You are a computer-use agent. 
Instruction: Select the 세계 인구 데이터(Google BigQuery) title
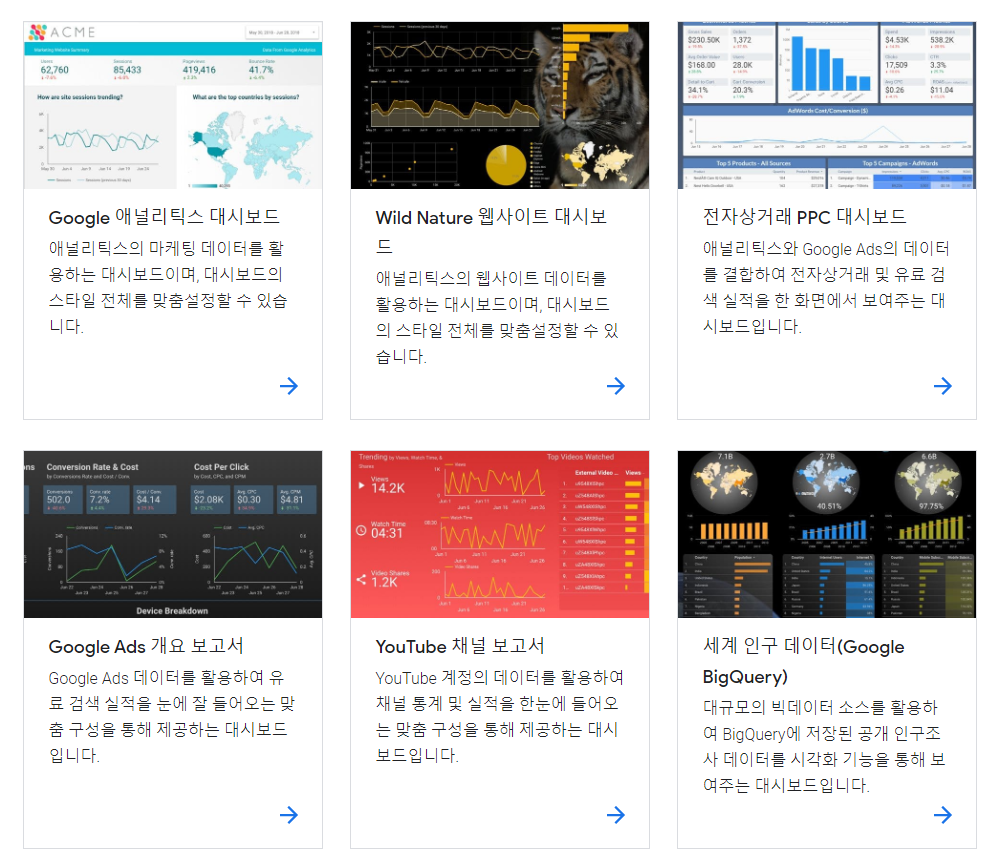tap(803, 661)
